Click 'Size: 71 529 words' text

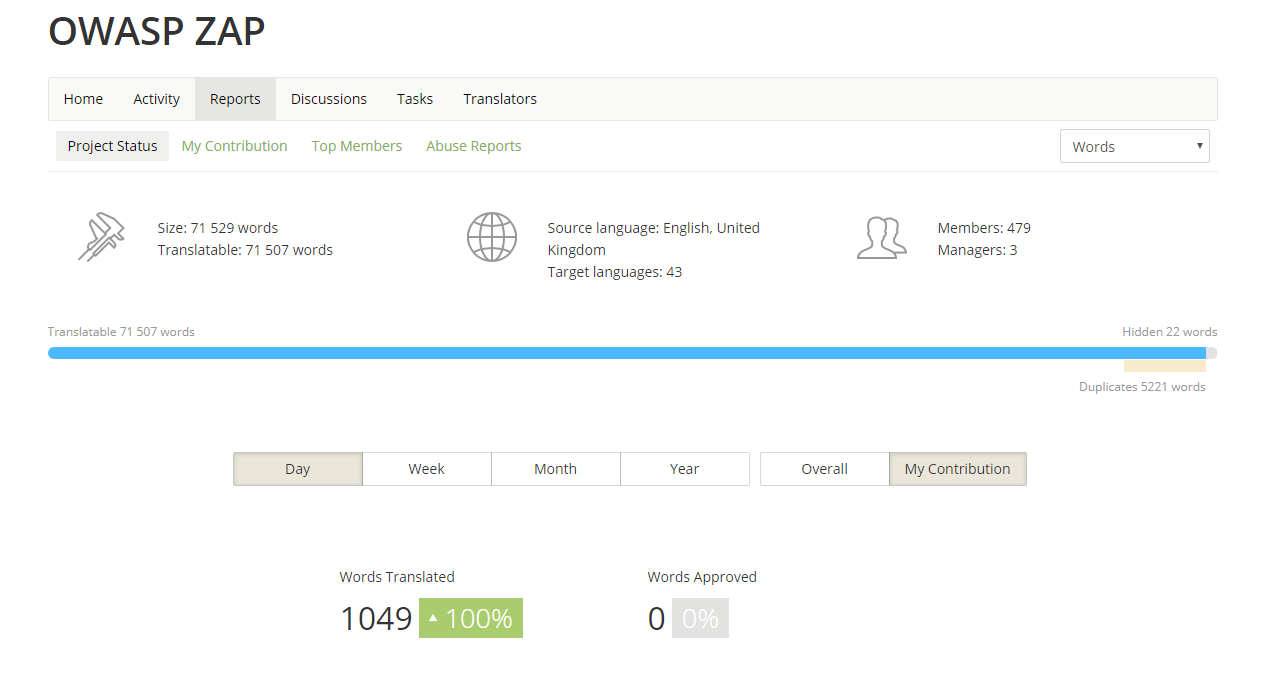coord(218,228)
